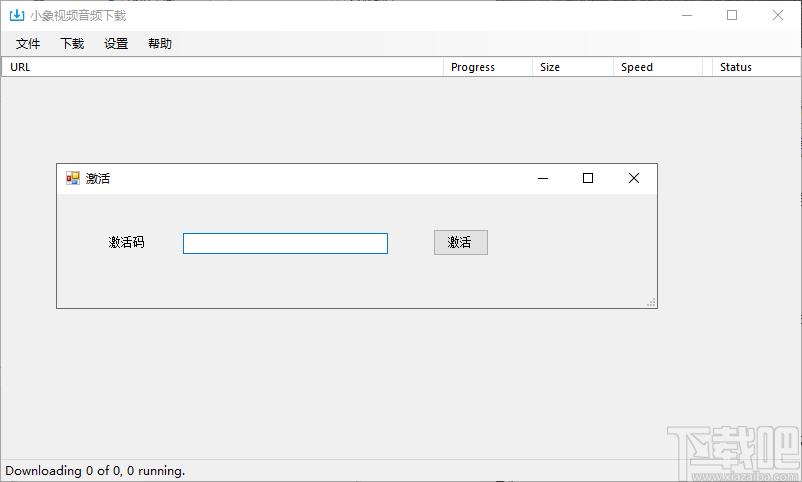Image resolution: width=802 pixels, height=482 pixels.
Task: Focus the 激活码 input field
Action: 285,244
